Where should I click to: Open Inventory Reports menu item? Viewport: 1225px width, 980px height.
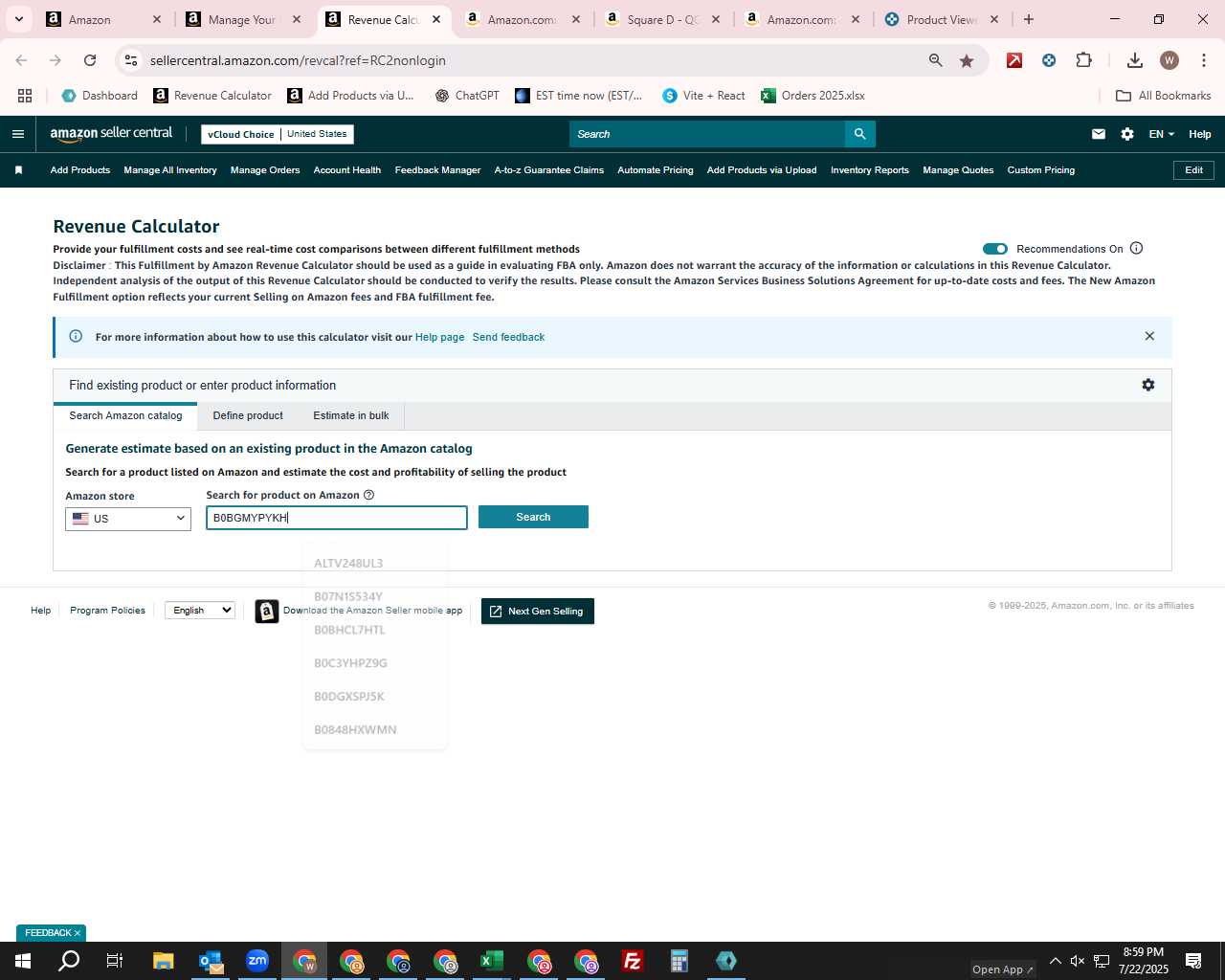869,170
